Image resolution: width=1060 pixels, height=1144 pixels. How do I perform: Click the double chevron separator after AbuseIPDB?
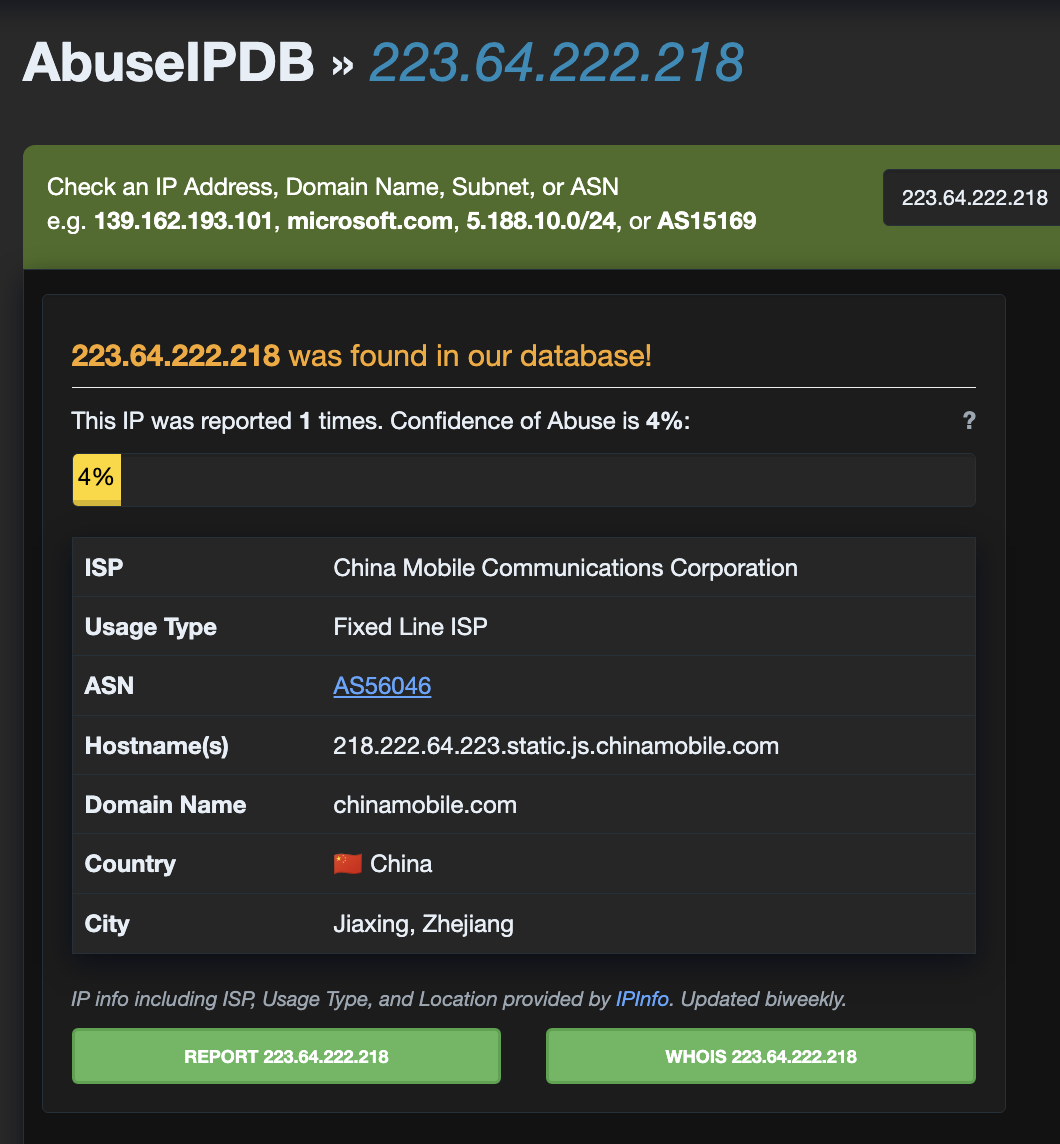(x=342, y=66)
